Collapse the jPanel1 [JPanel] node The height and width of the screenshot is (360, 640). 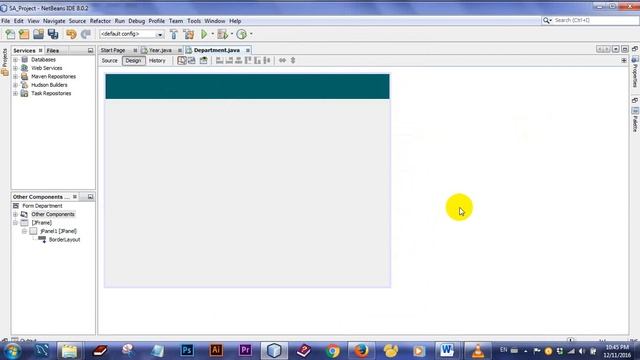point(24,231)
